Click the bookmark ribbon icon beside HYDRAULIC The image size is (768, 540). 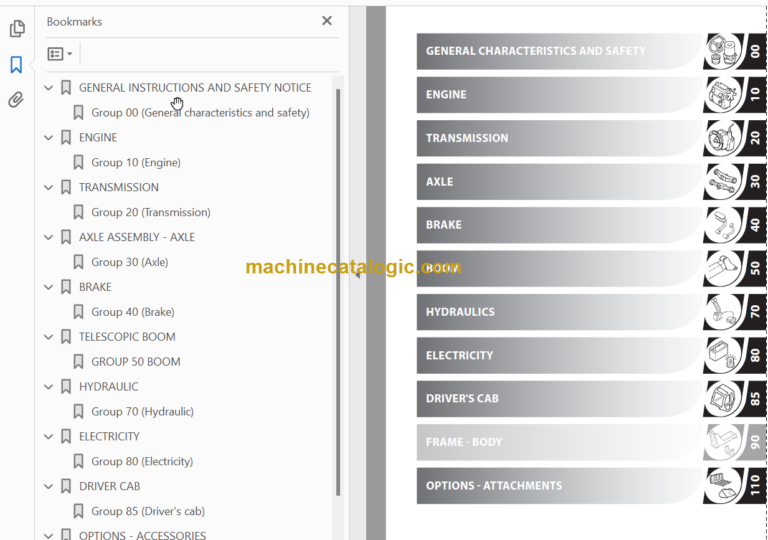(66, 387)
